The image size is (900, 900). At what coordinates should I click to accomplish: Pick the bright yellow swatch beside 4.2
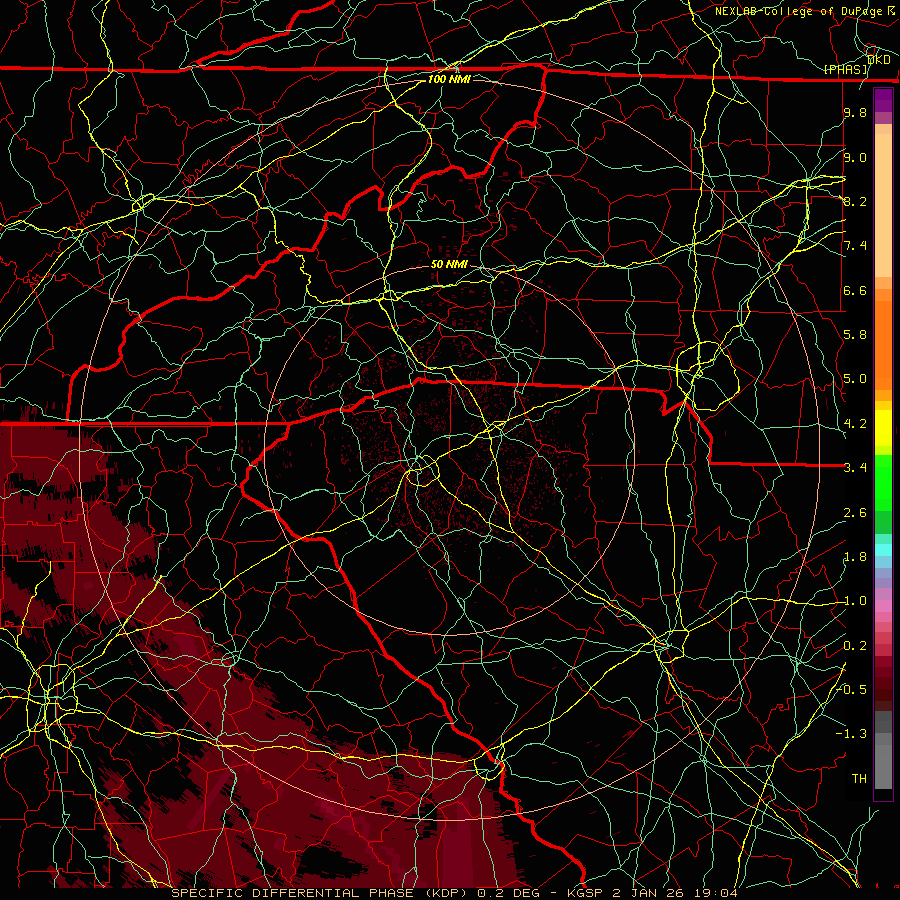[x=883, y=428]
